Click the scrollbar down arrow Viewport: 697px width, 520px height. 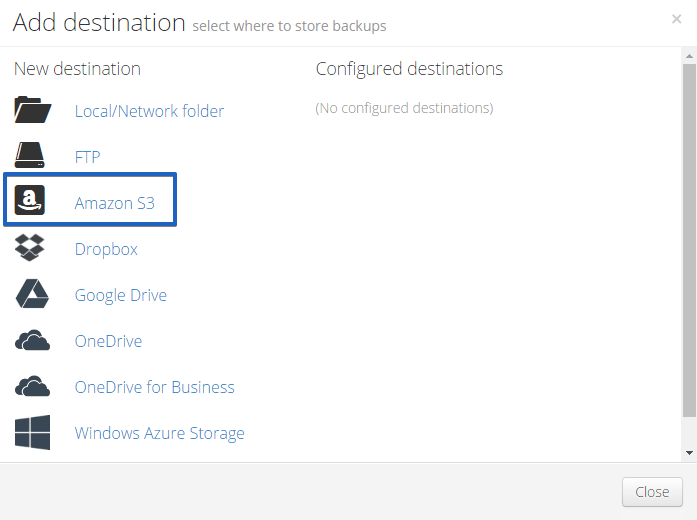tap(689, 453)
